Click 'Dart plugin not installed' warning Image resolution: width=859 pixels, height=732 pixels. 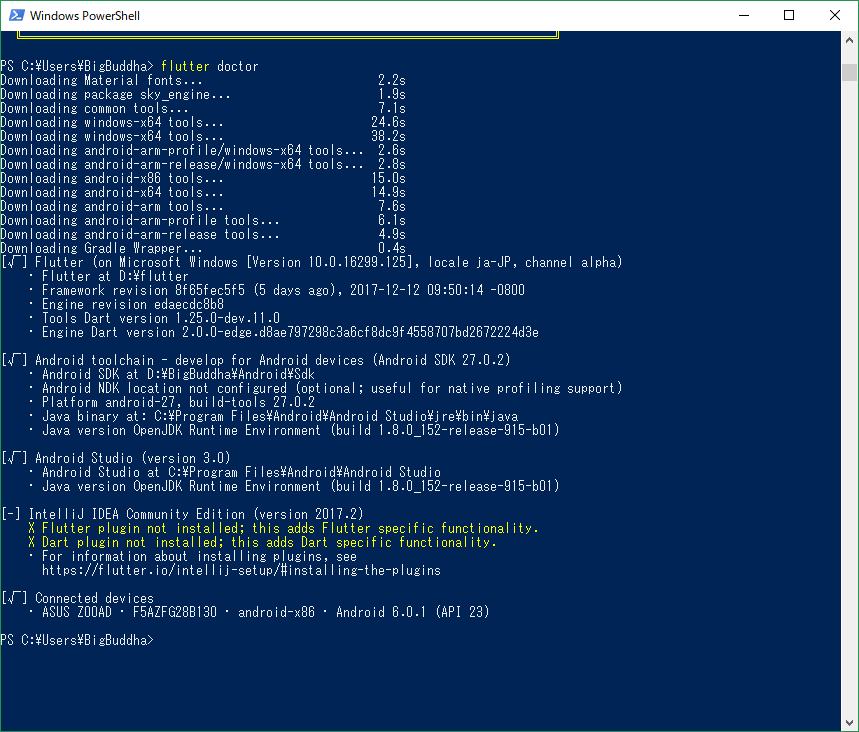[262, 542]
